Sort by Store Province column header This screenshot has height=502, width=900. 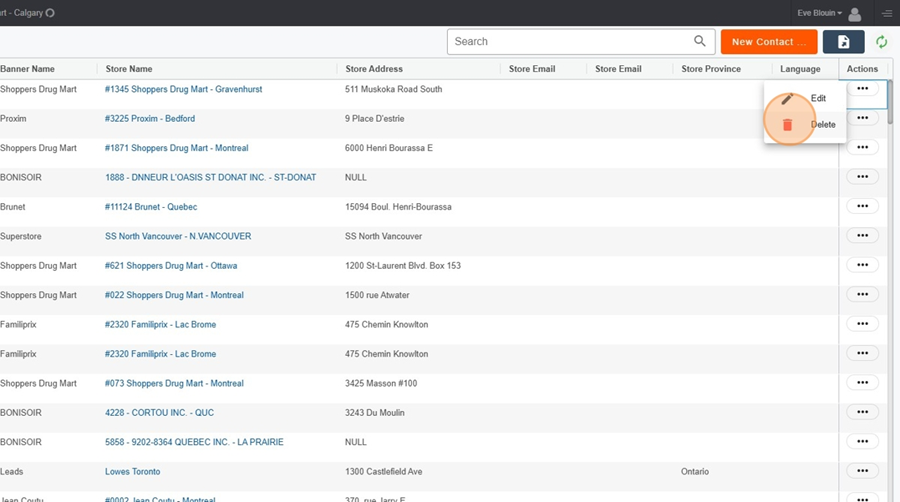[711, 69]
